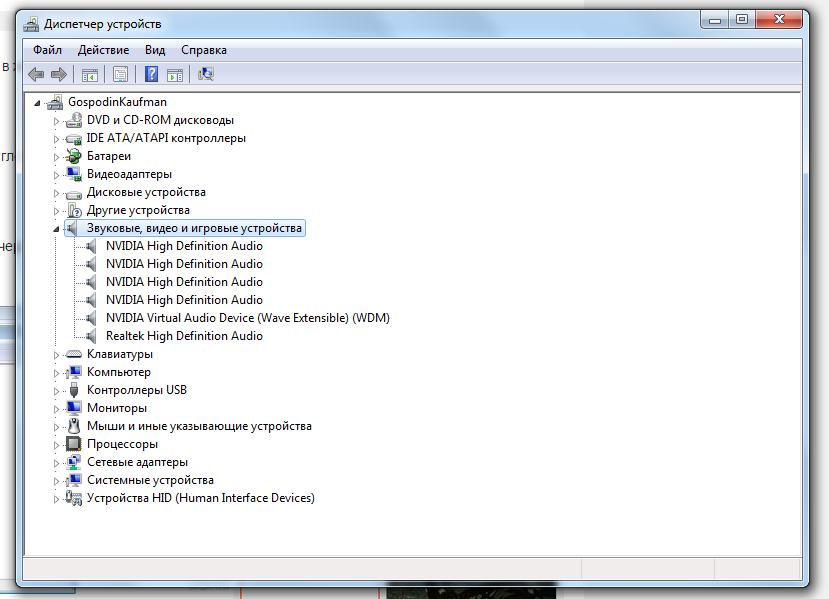Viewport: 829px width, 599px height.
Task: Open the Справка menu
Action: pyautogui.click(x=204, y=50)
